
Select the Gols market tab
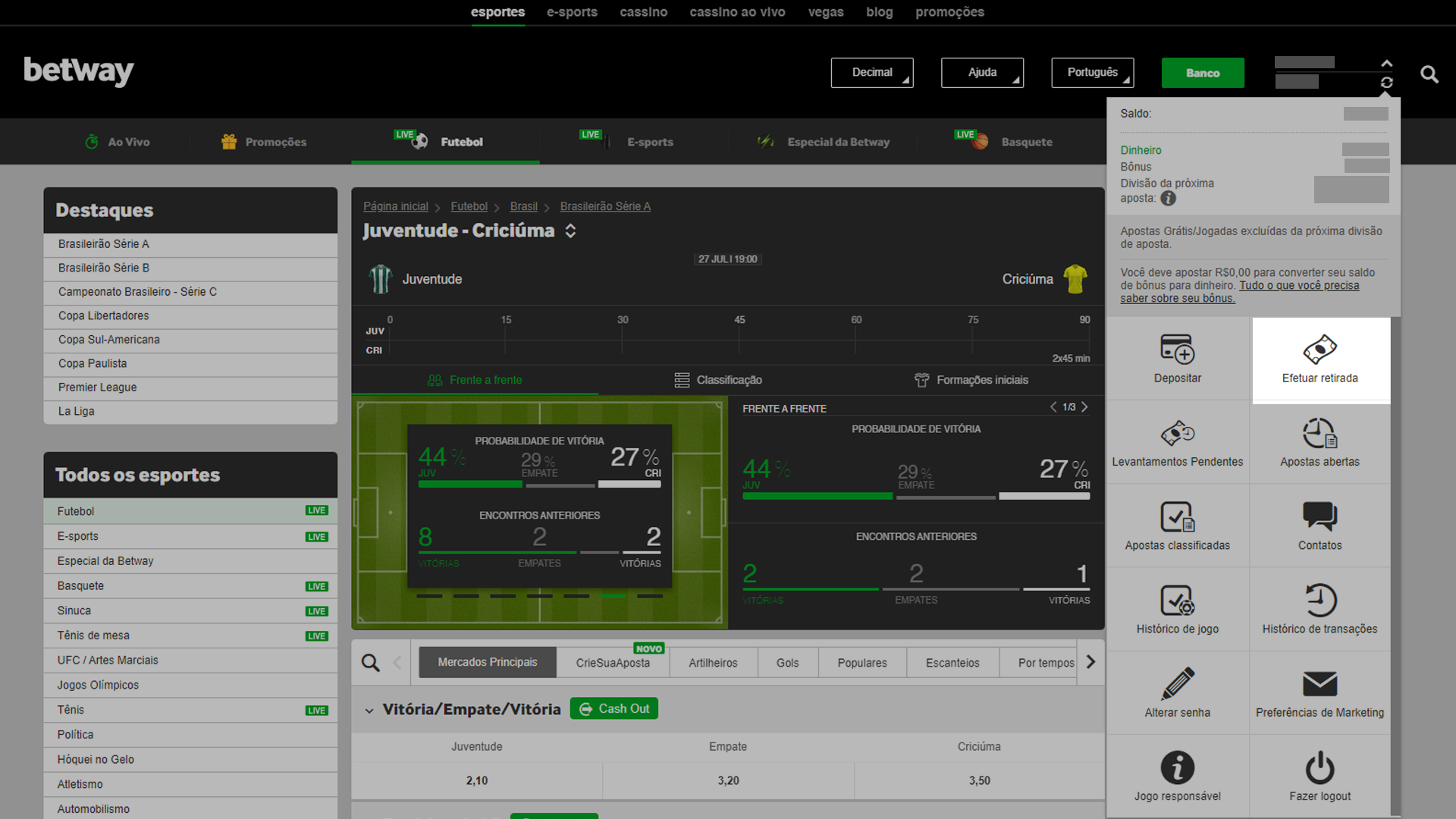point(787,663)
